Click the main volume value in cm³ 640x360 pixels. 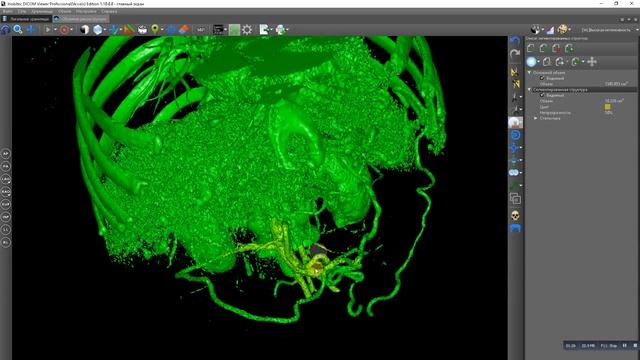[x=616, y=84]
